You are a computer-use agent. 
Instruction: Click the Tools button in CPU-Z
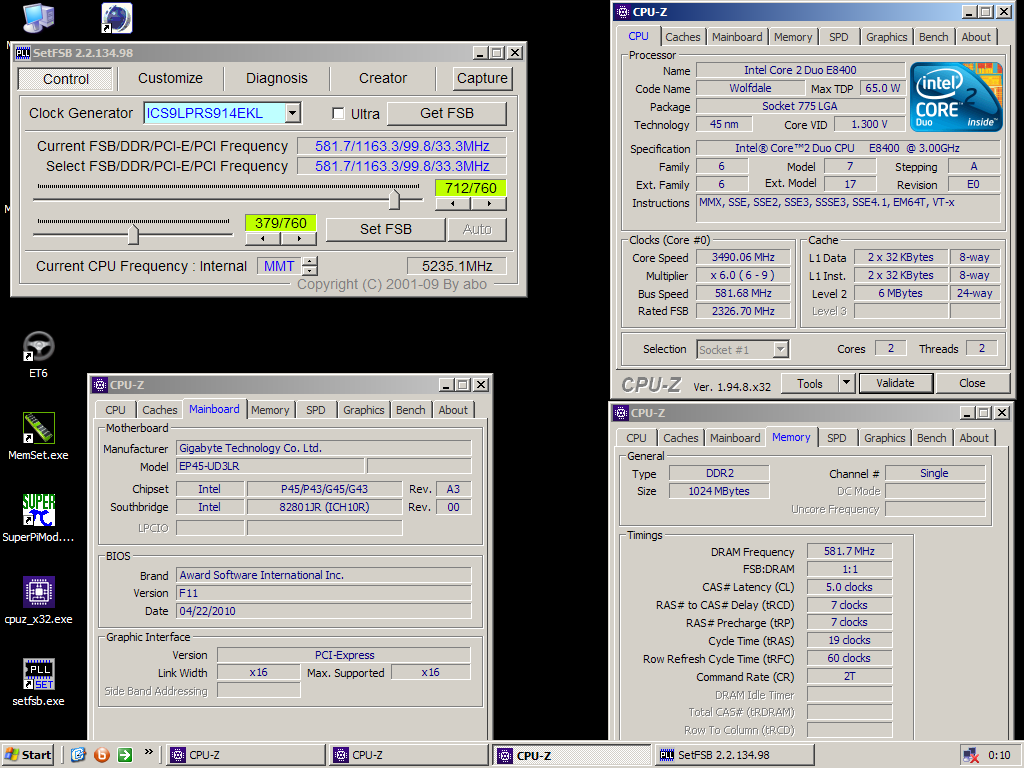point(809,383)
